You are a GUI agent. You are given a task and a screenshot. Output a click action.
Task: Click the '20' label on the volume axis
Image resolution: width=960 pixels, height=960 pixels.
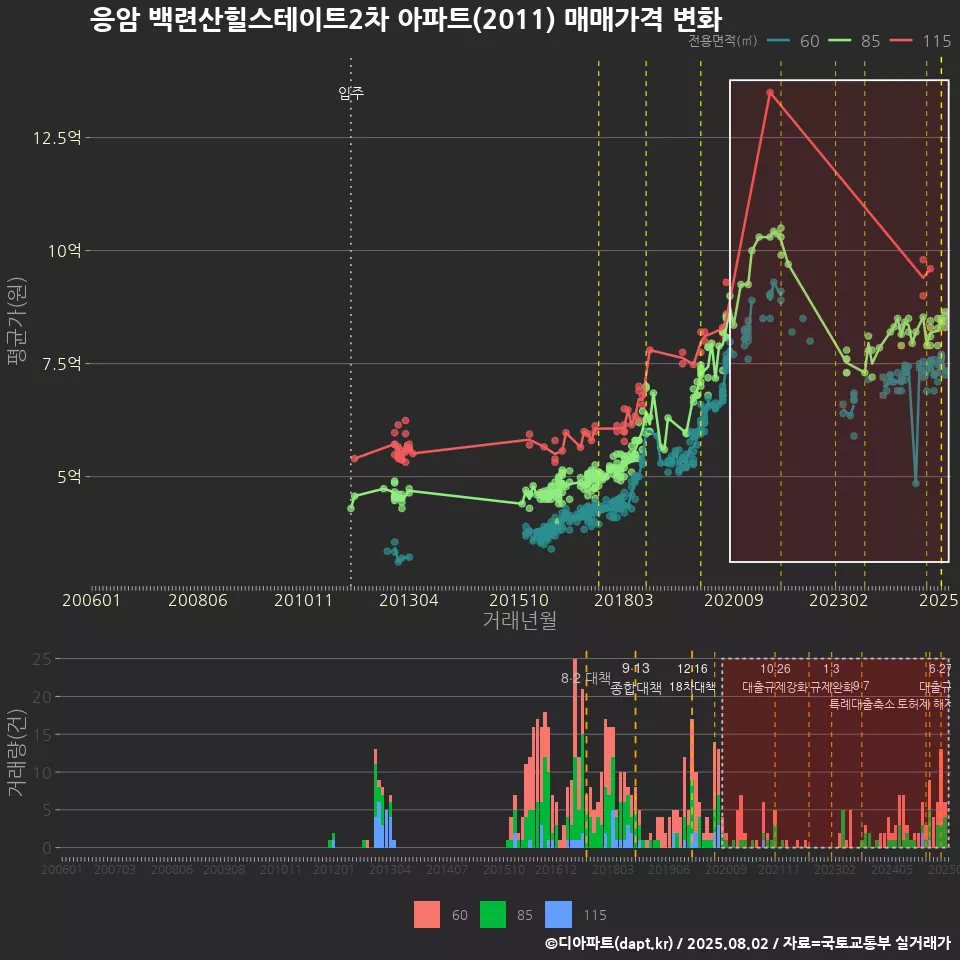42,697
